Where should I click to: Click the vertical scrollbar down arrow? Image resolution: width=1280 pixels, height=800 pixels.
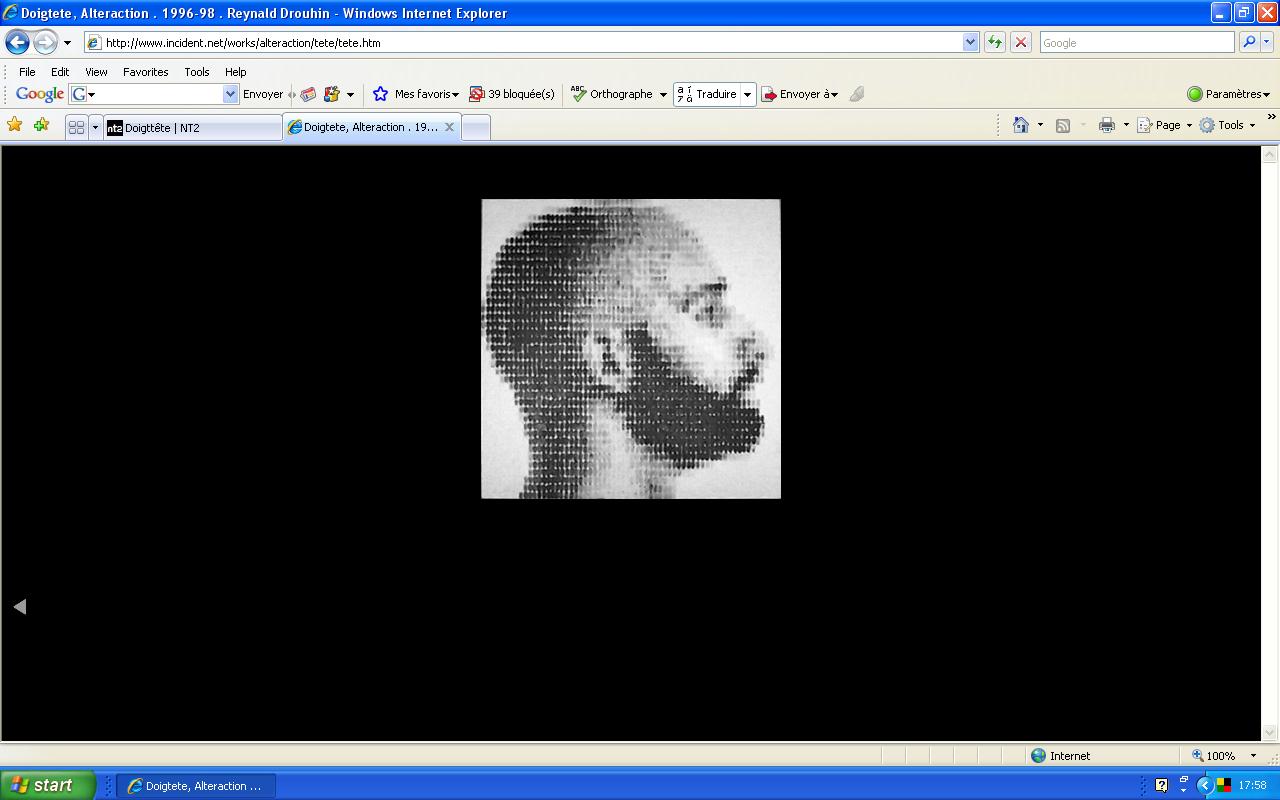coord(1270,732)
